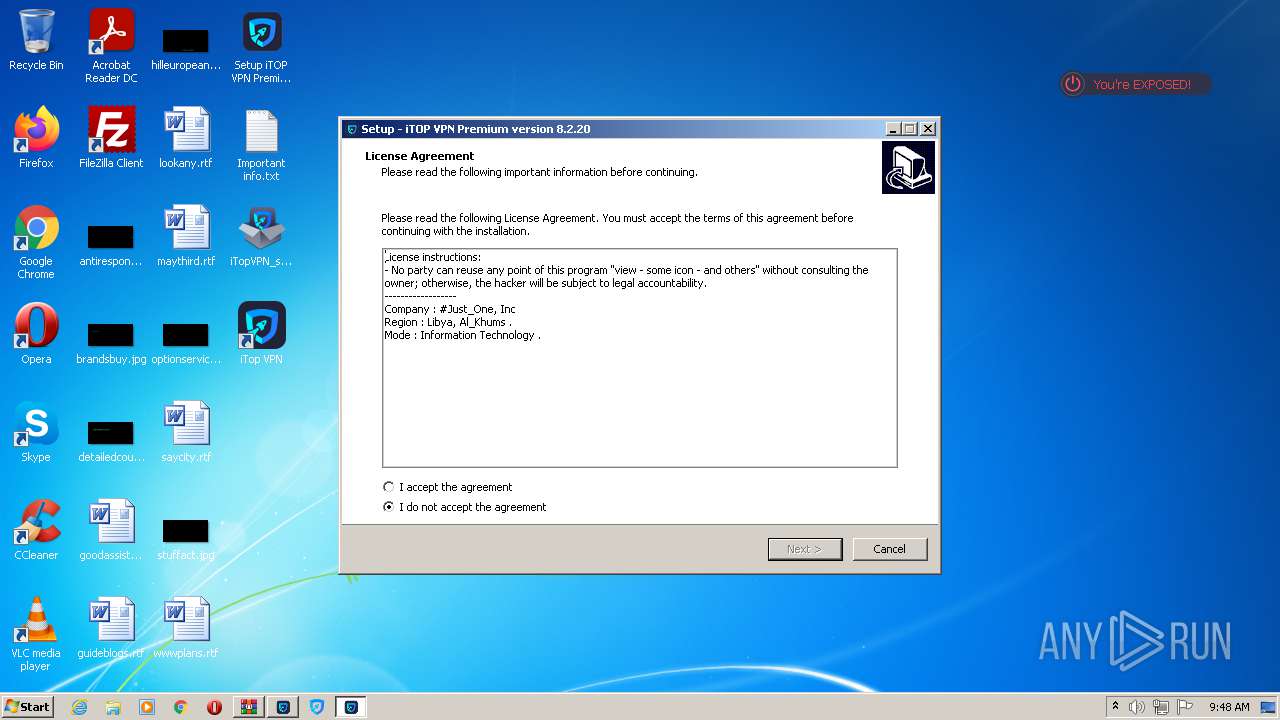Minimize the Setup window
This screenshot has height=720, width=1280.
point(893,129)
